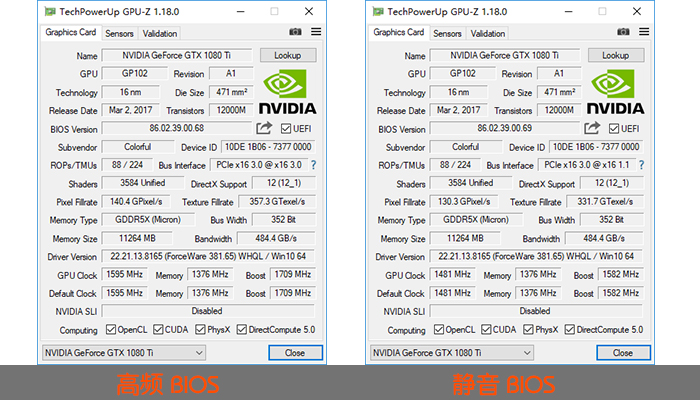This screenshot has width=700, height=400.
Task: Click Die Size 471 mm² in left window
Action: tap(231, 92)
